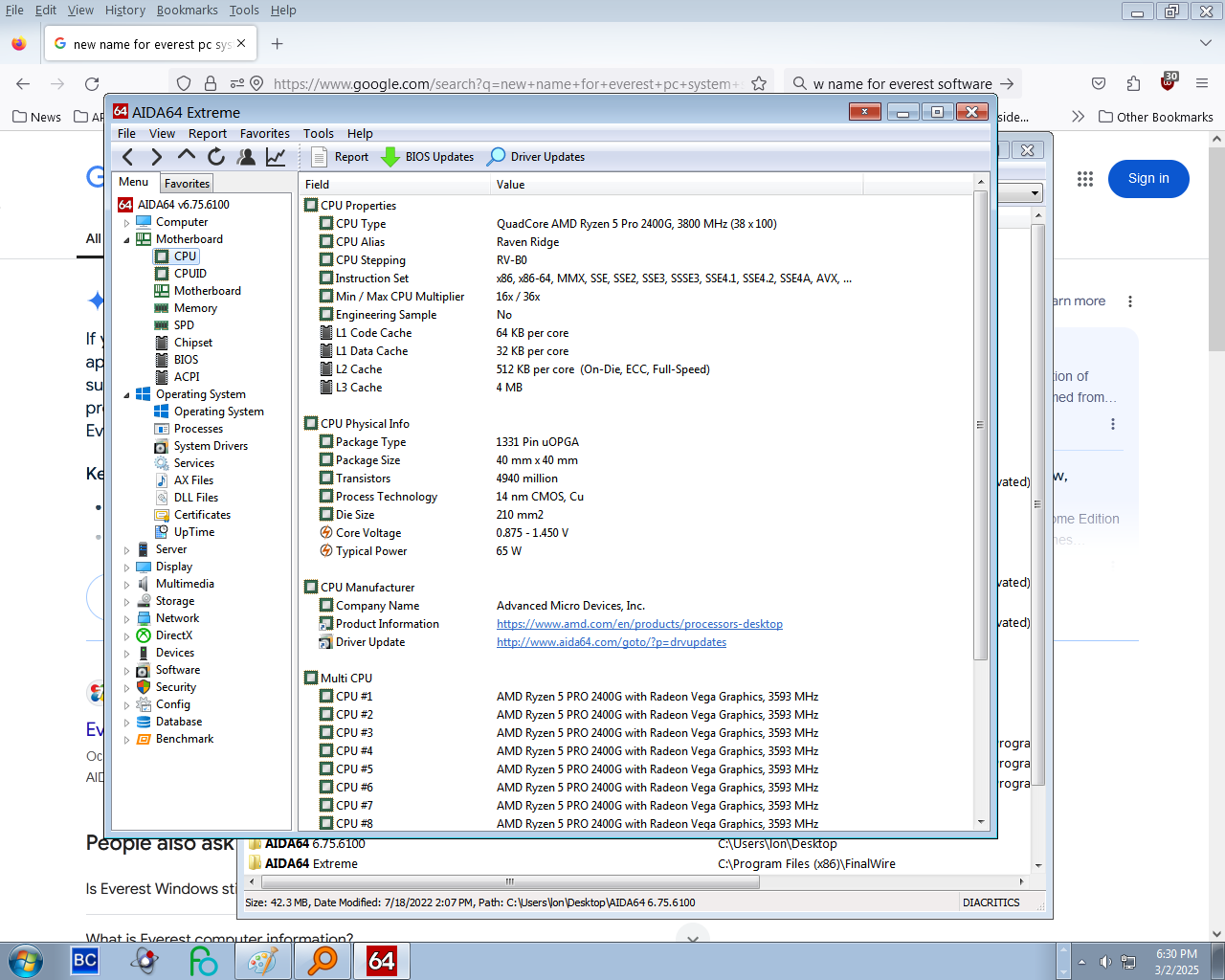Bookmark this page with the star icon
The image size is (1225, 980).
click(x=759, y=84)
